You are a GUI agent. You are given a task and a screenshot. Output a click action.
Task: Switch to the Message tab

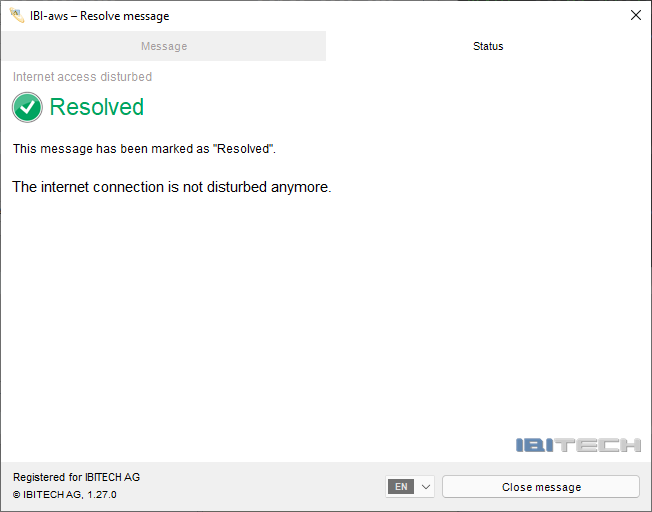[x=163, y=46]
